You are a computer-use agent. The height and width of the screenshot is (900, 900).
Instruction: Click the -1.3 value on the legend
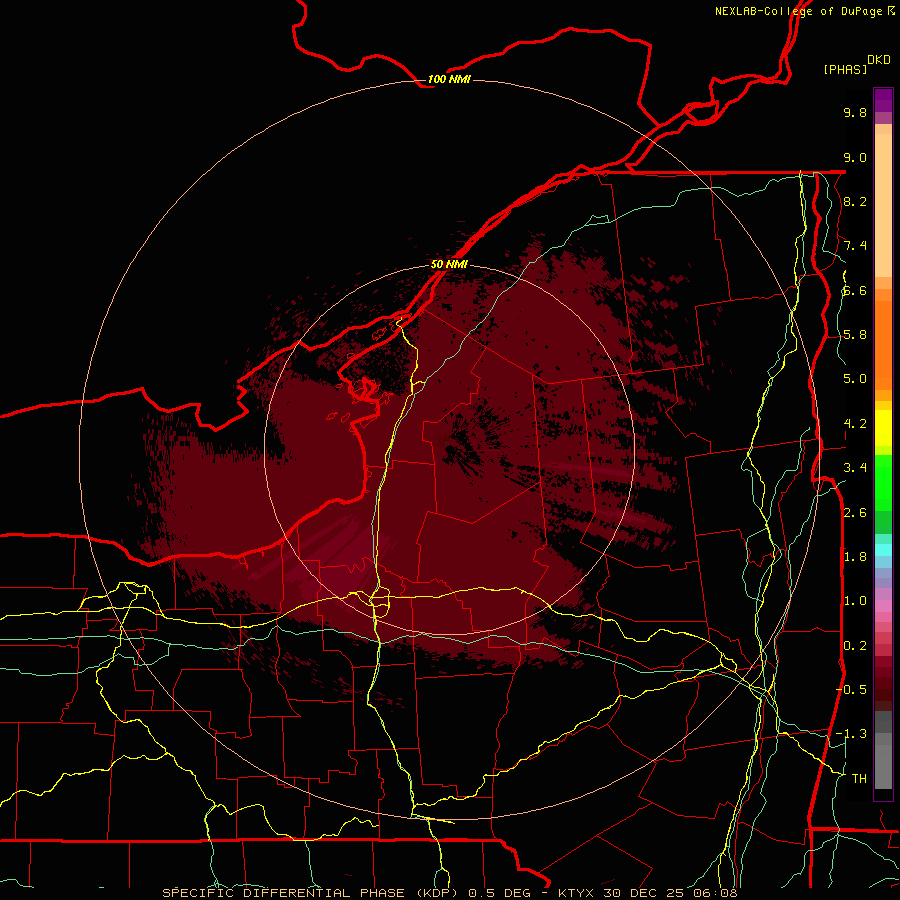[851, 734]
